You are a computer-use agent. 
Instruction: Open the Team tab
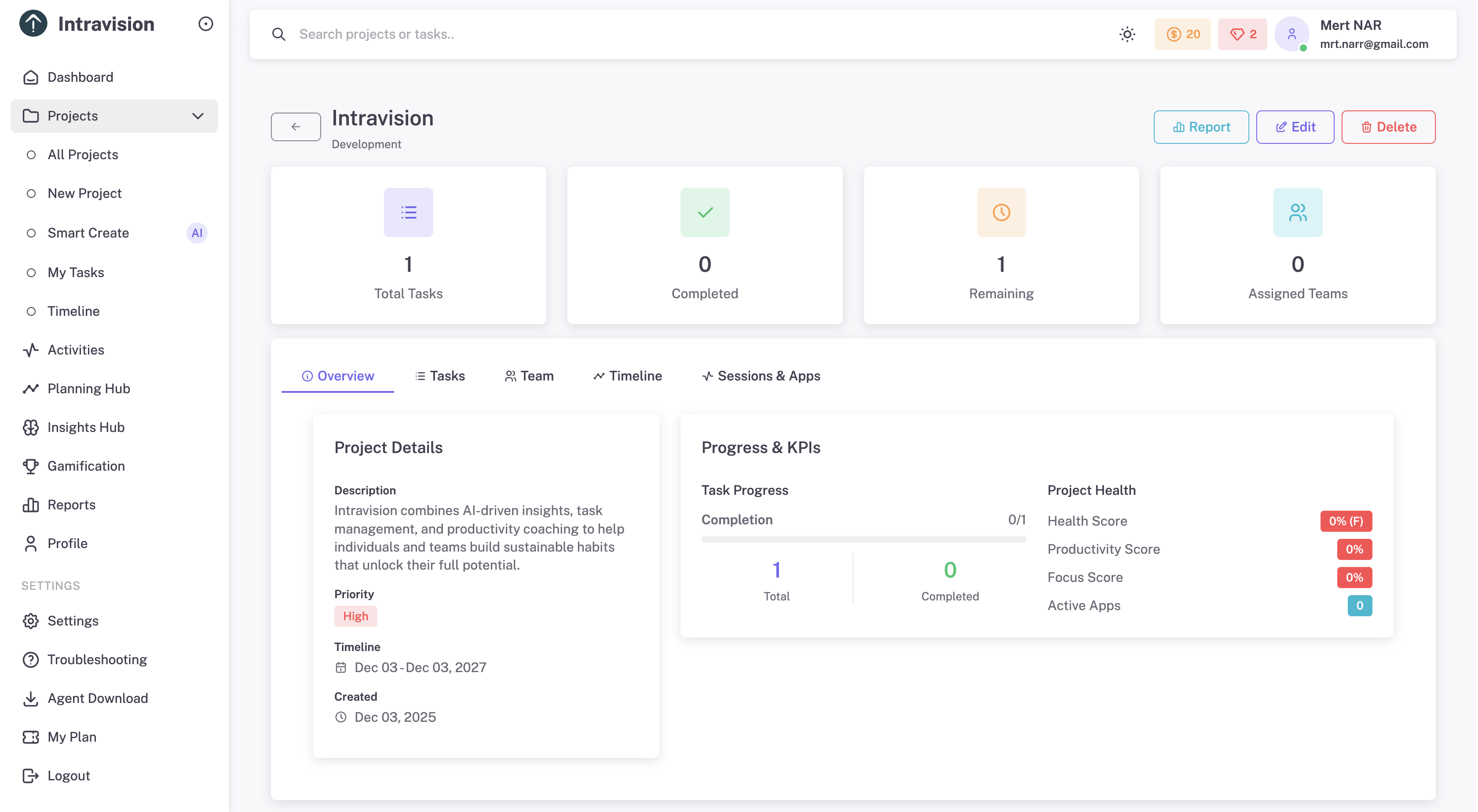pyautogui.click(x=529, y=376)
